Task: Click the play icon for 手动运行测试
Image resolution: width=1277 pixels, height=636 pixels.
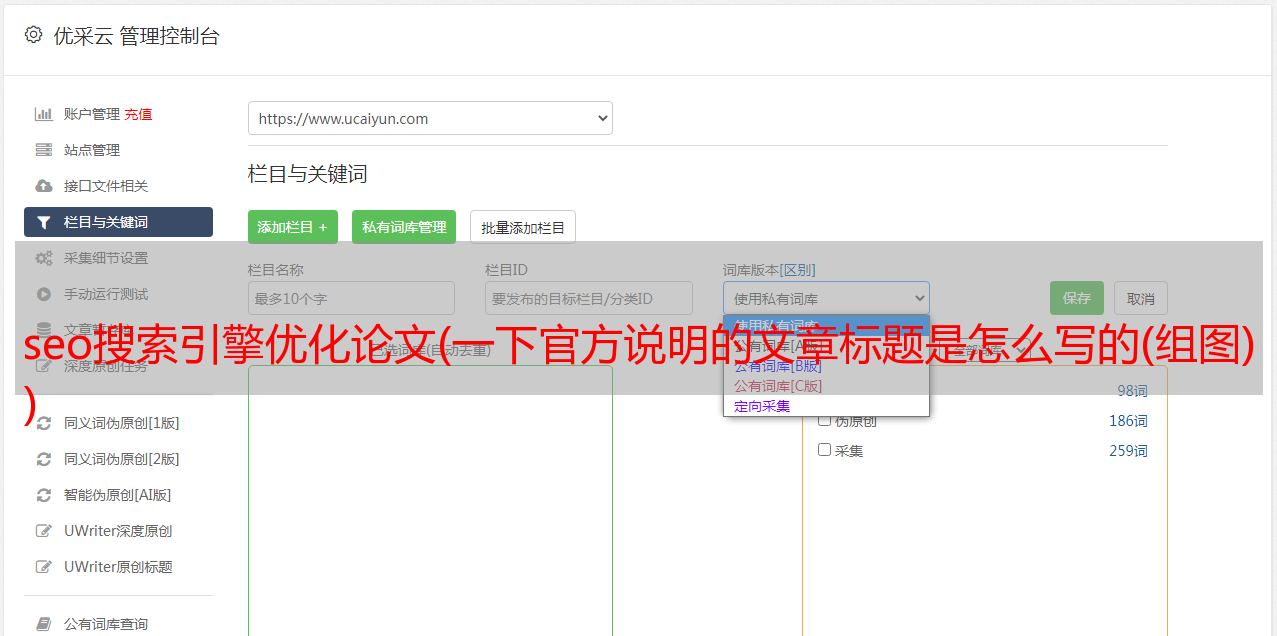Action: (x=43, y=294)
